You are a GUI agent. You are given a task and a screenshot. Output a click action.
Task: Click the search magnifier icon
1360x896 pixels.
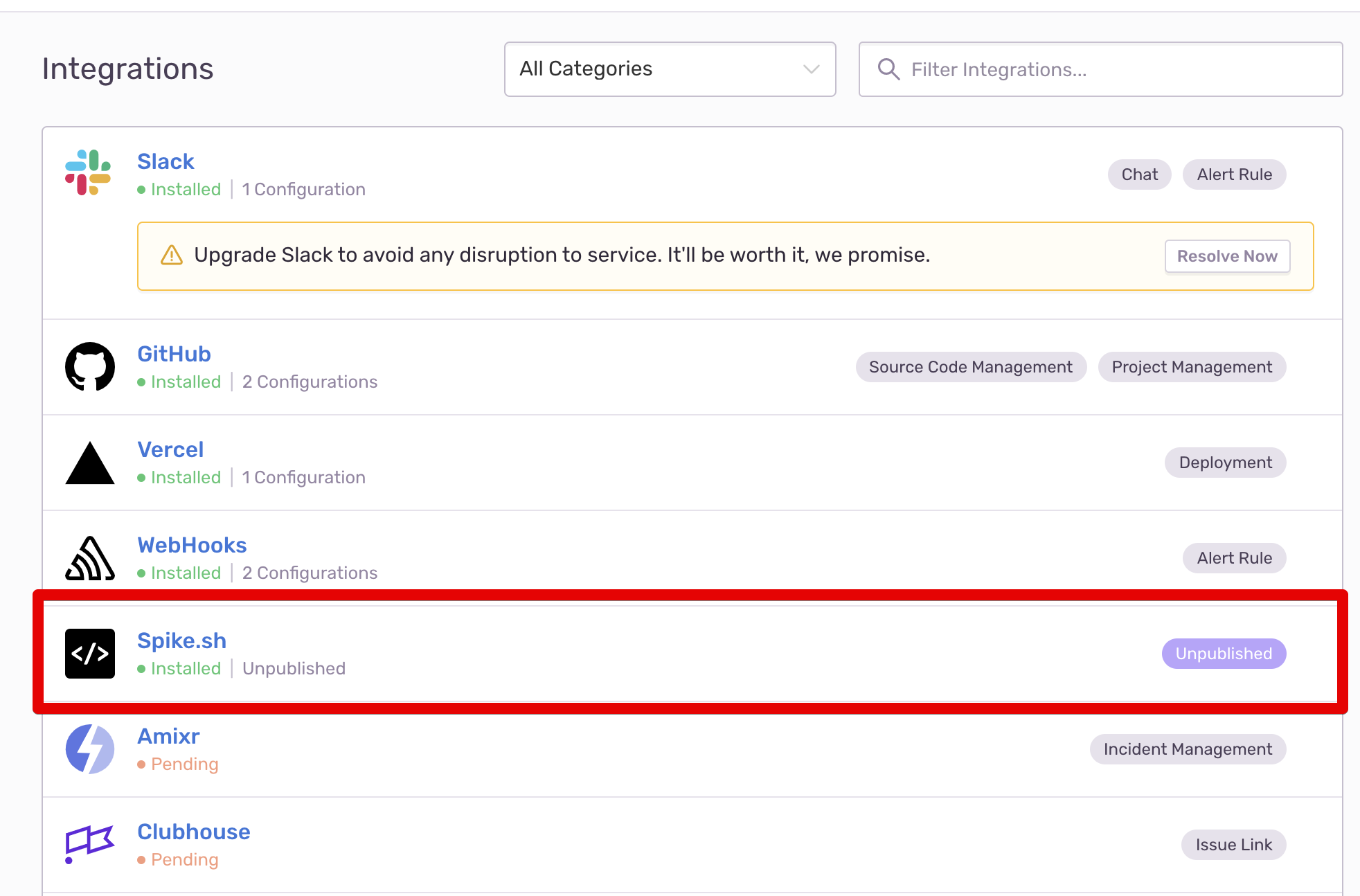click(888, 69)
